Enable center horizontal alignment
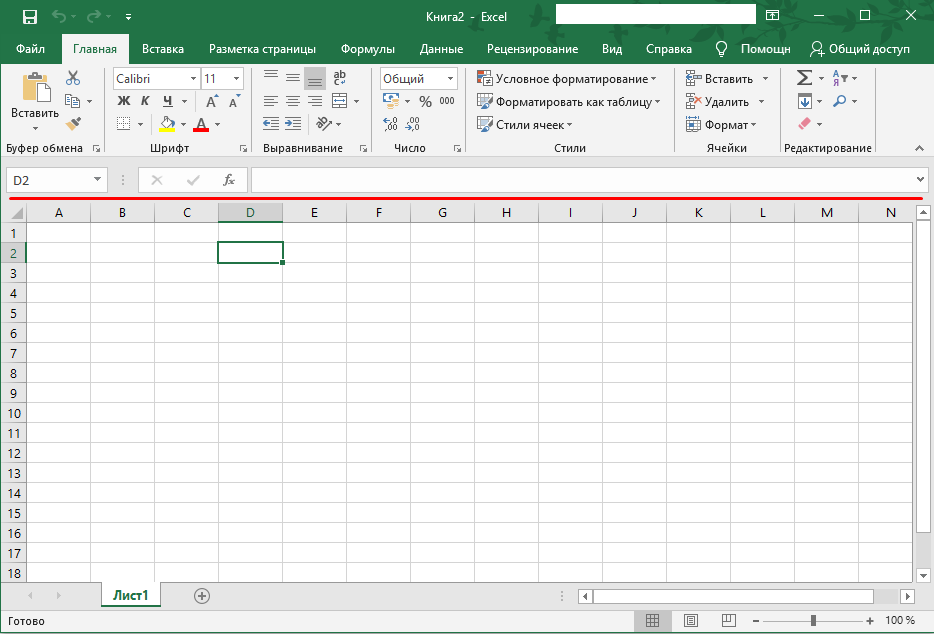The image size is (934, 634). 293,101
